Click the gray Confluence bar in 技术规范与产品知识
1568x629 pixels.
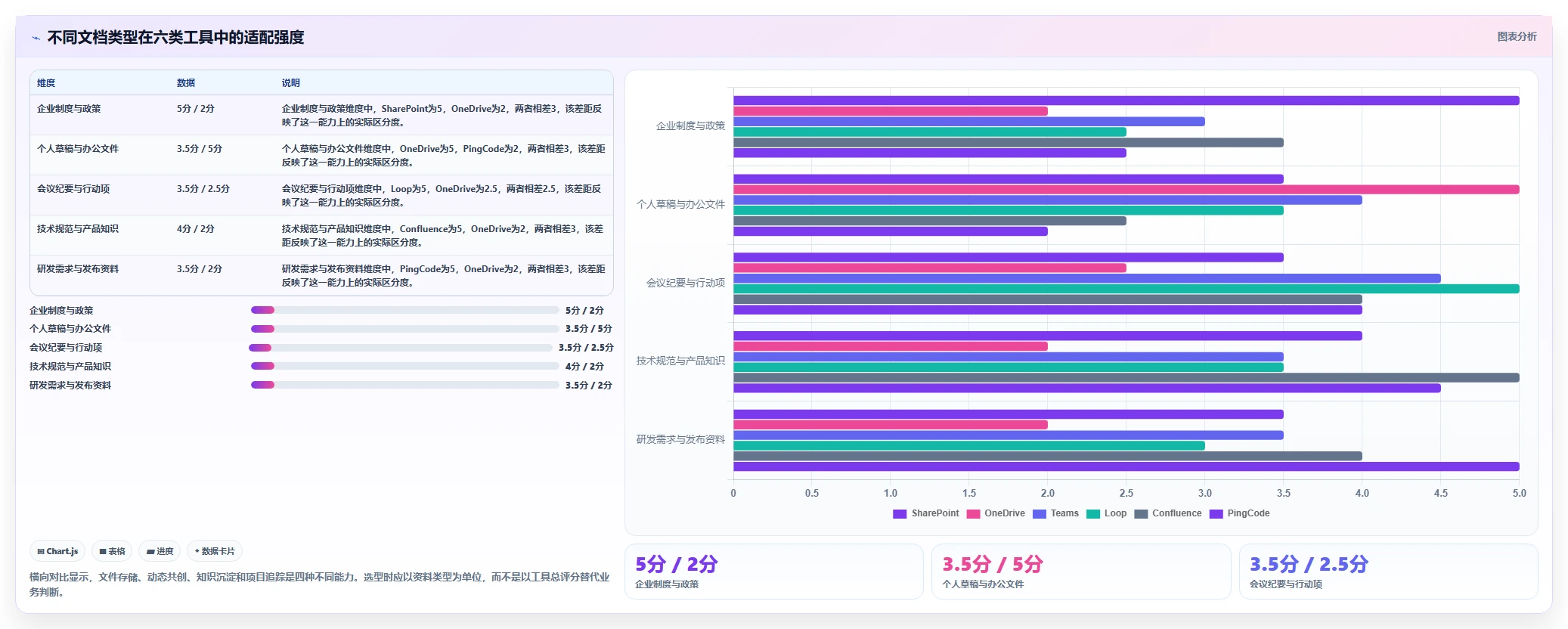coord(1126,377)
